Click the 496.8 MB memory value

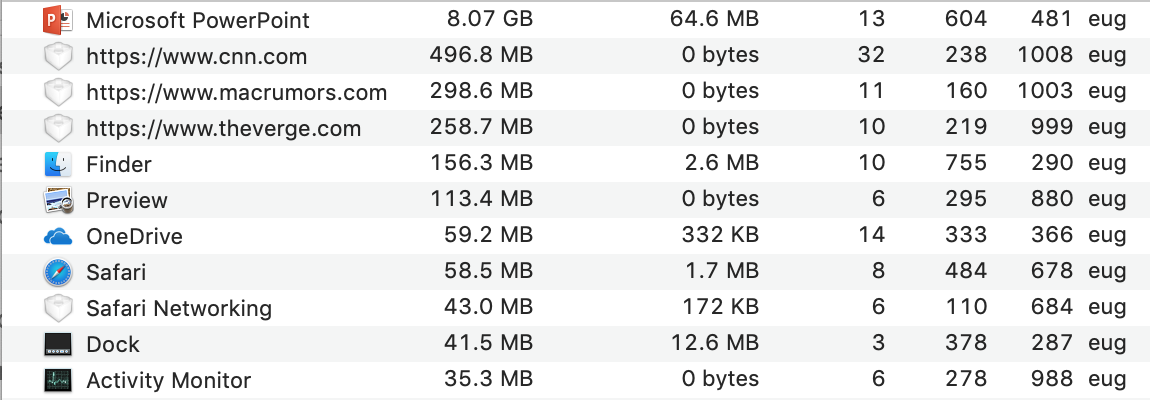tap(480, 56)
